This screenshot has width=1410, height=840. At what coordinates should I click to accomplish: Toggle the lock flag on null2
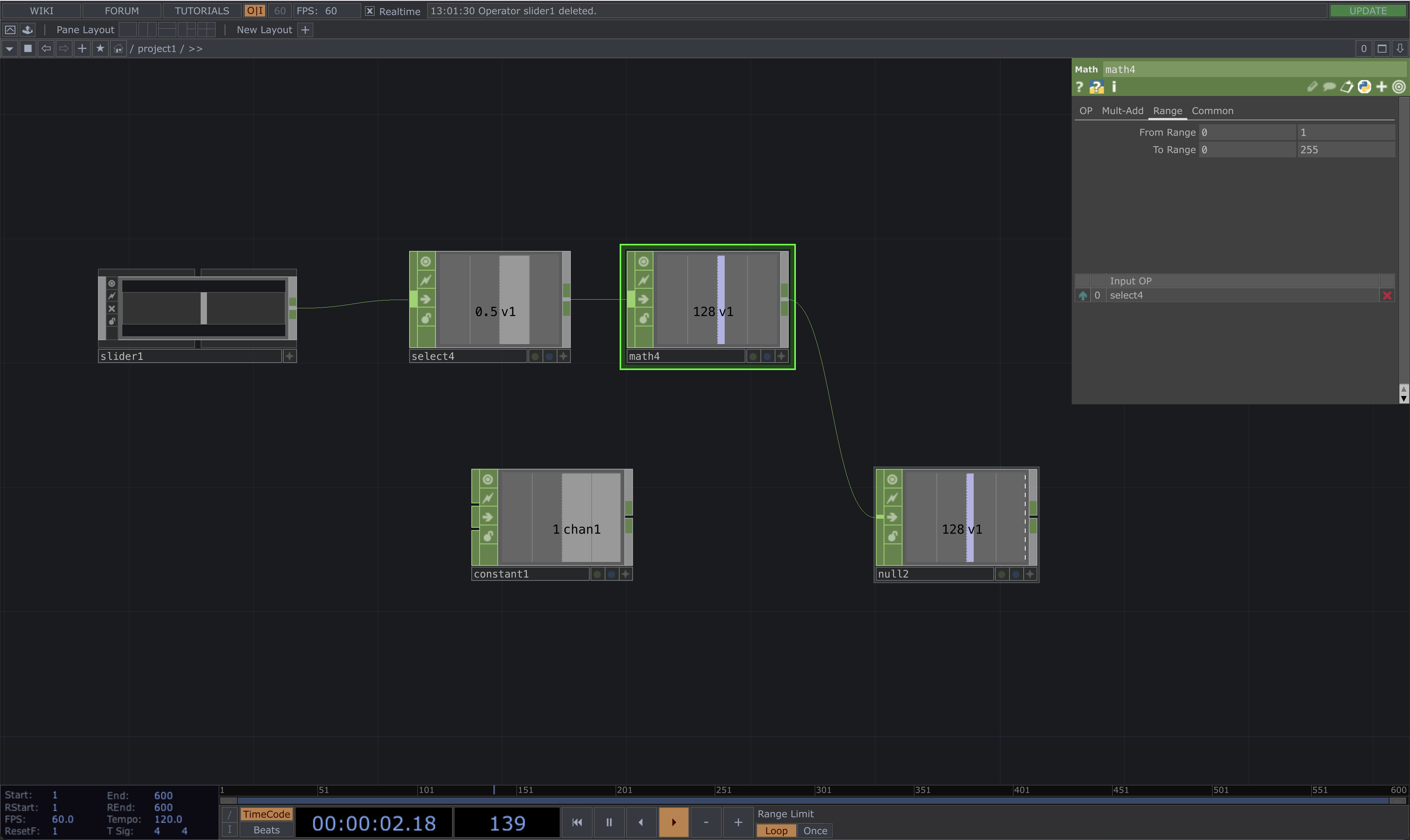coord(892,536)
